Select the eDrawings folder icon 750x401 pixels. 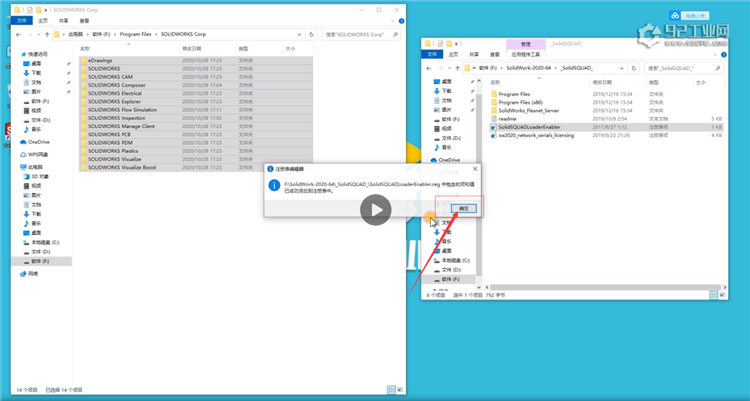click(83, 60)
